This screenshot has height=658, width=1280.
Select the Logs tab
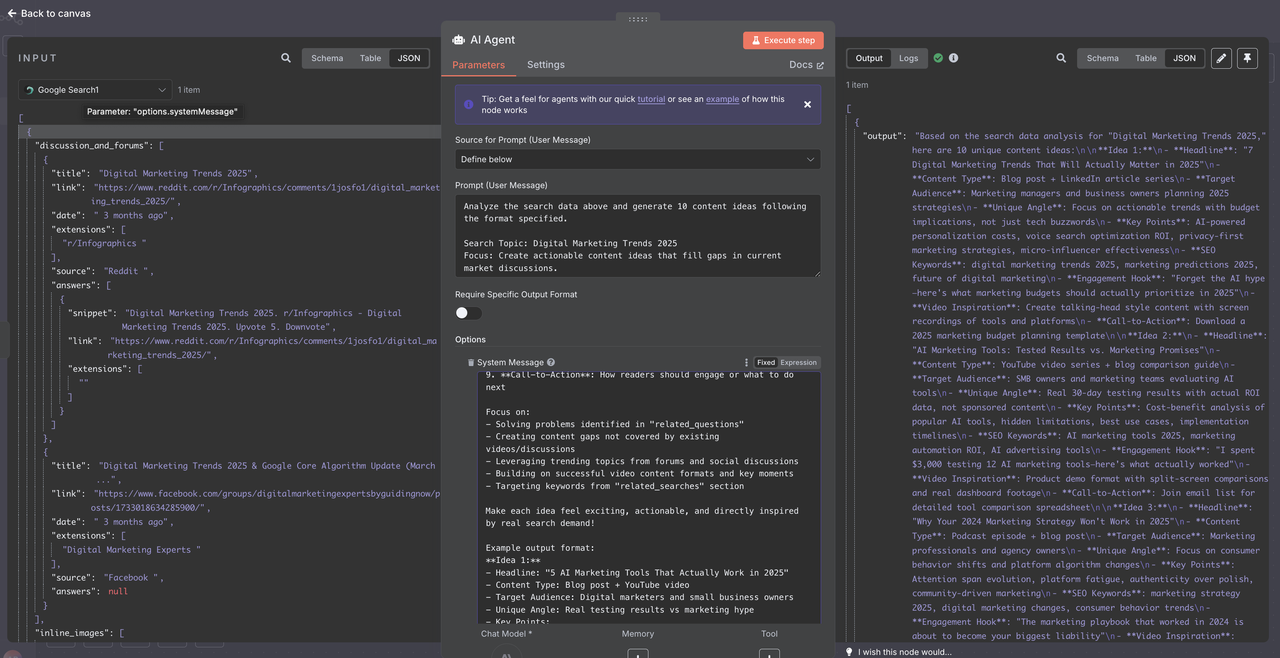click(908, 58)
